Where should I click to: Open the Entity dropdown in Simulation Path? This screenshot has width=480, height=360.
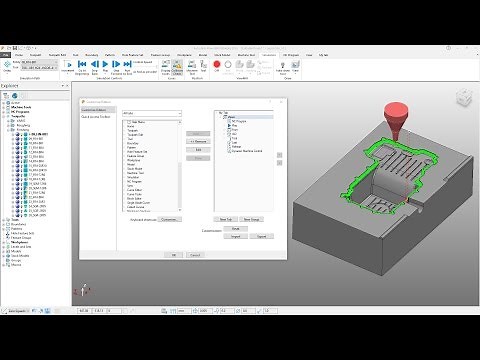tap(39, 62)
